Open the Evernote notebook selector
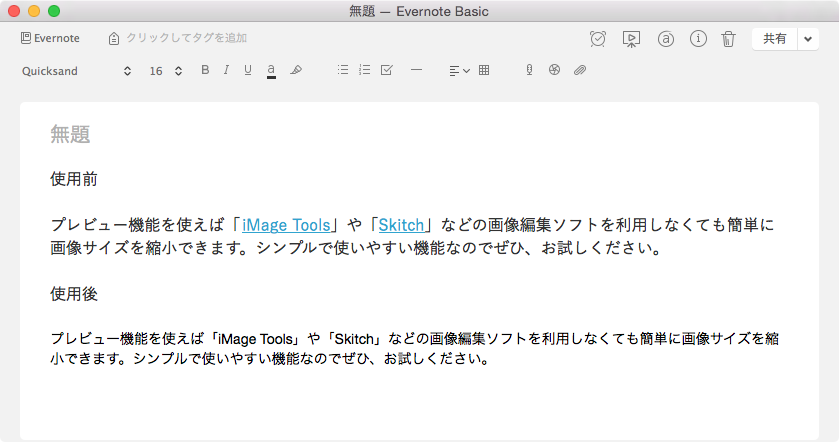Screen dimensions: 839x442 coord(50,38)
